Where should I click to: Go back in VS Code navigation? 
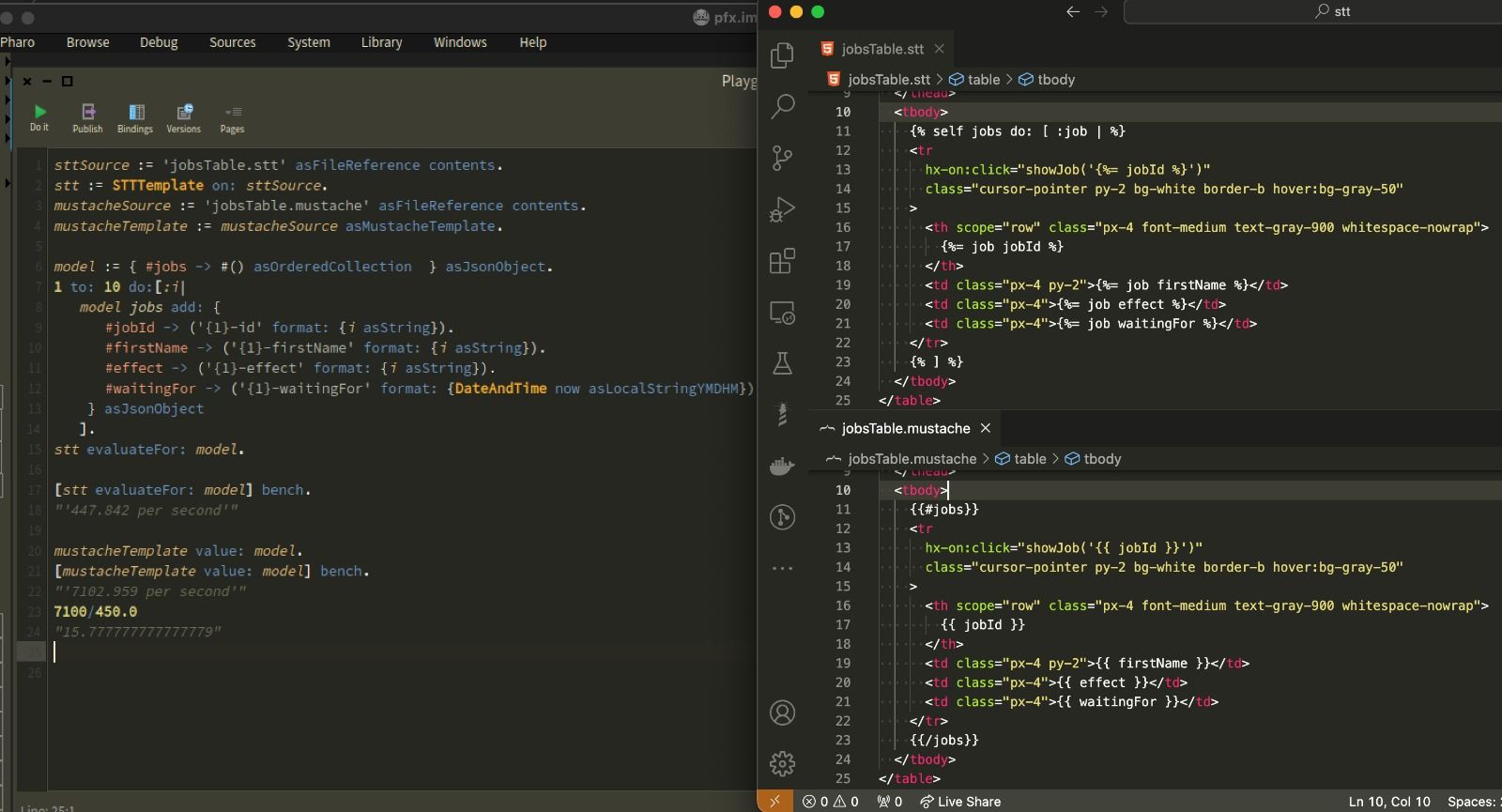[1073, 11]
